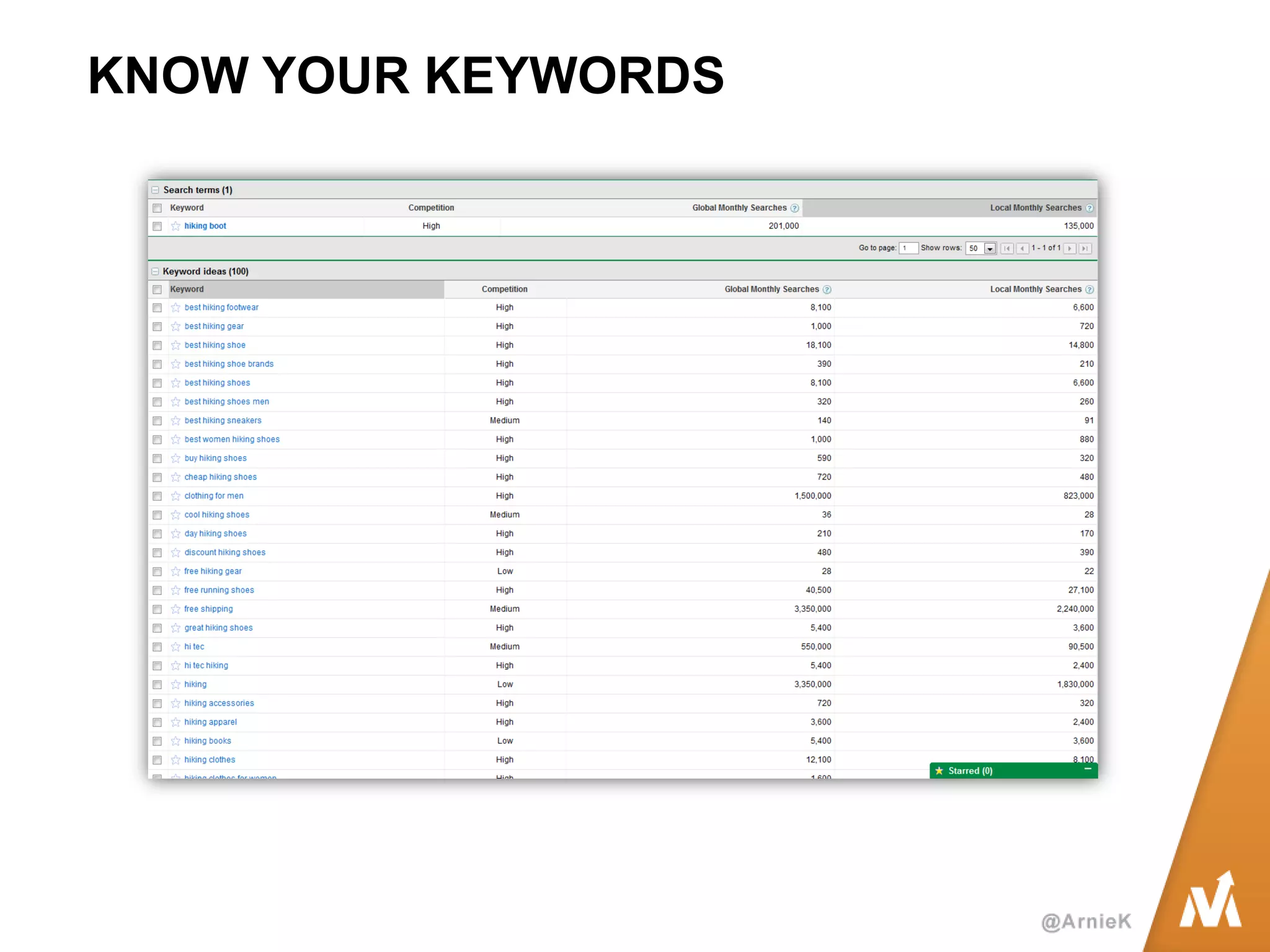The width and height of the screenshot is (1270, 952).
Task: Sort Search terms by Local Monthly Searches
Action: (x=1036, y=208)
